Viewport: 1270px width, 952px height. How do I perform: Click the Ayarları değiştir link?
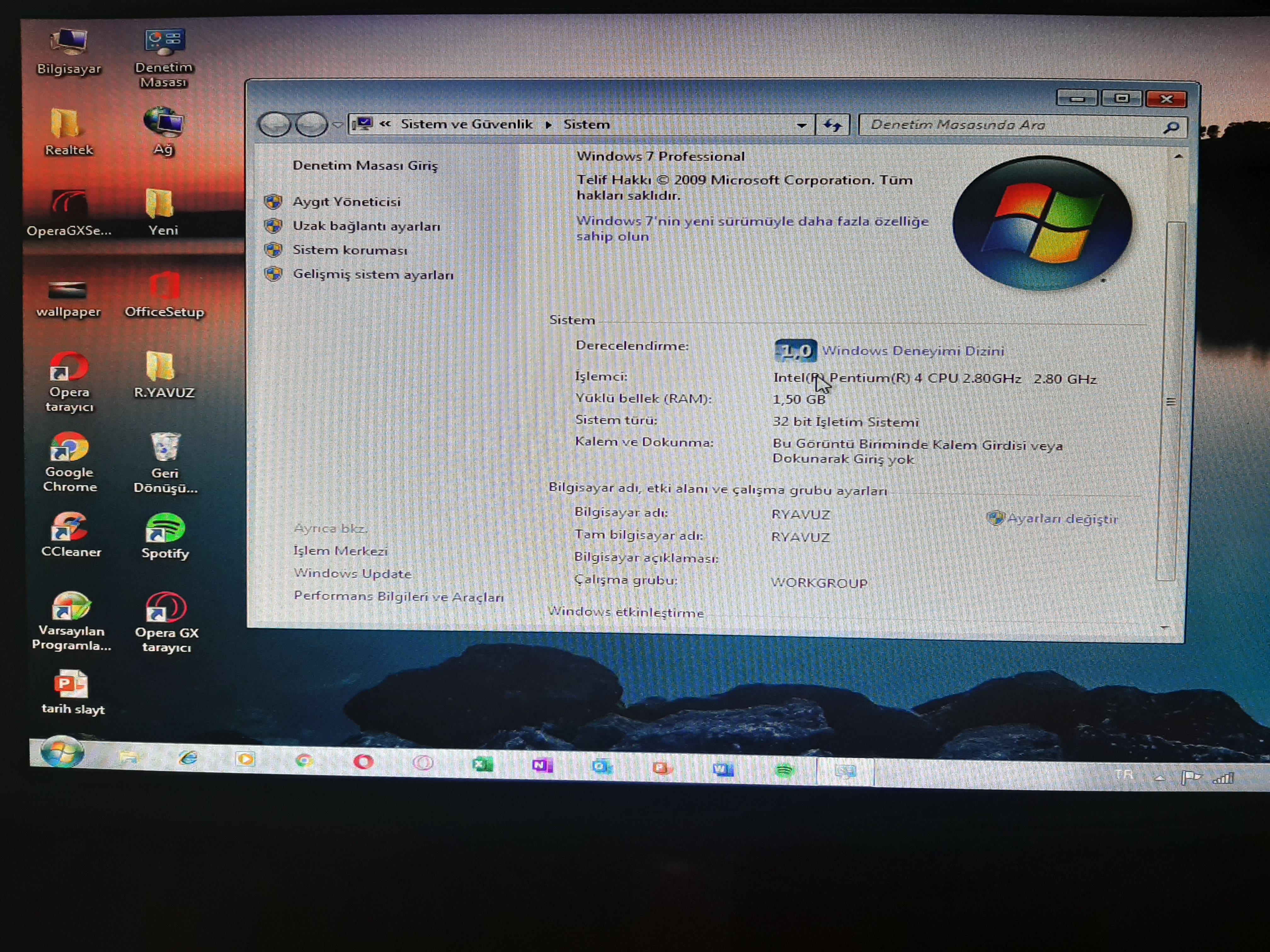[1062, 519]
